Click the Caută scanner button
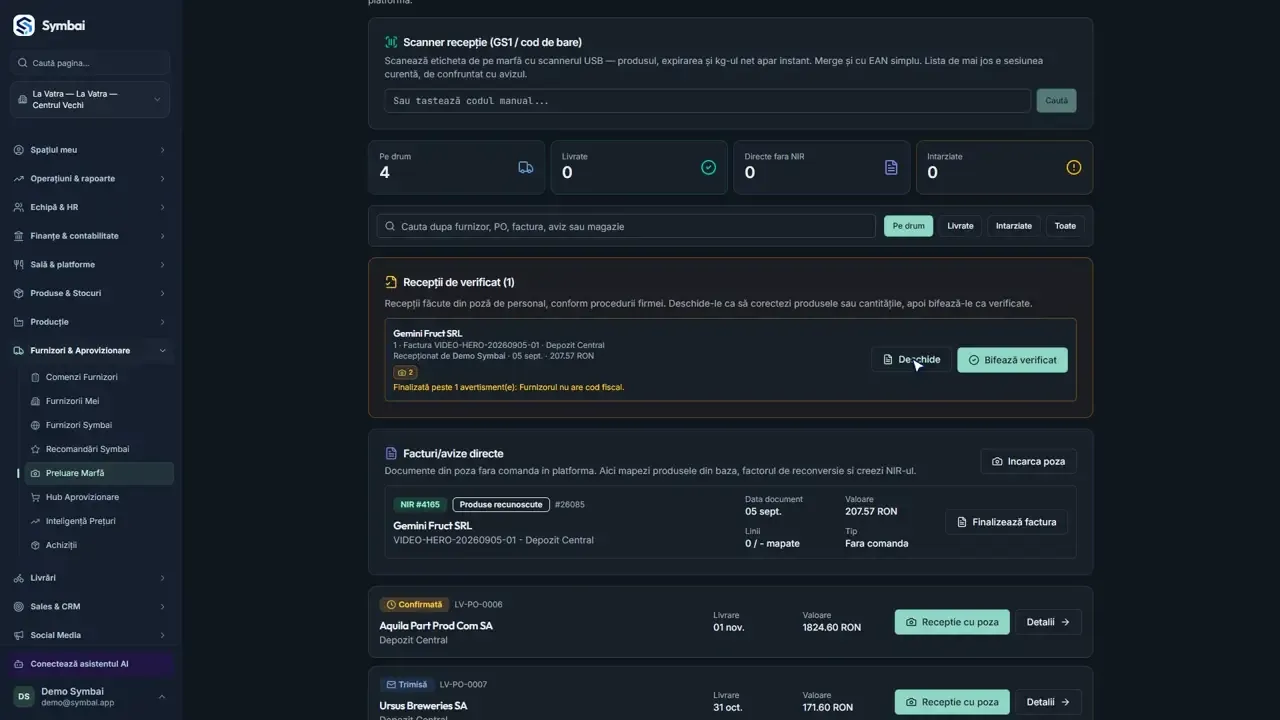This screenshot has width=1280, height=720. point(1056,101)
